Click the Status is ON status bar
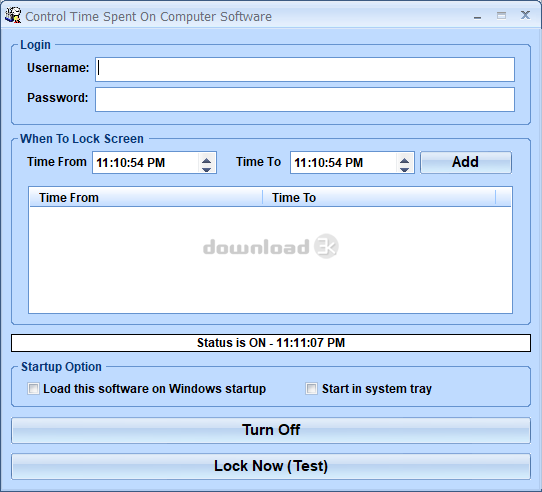542x492 pixels. [271, 343]
